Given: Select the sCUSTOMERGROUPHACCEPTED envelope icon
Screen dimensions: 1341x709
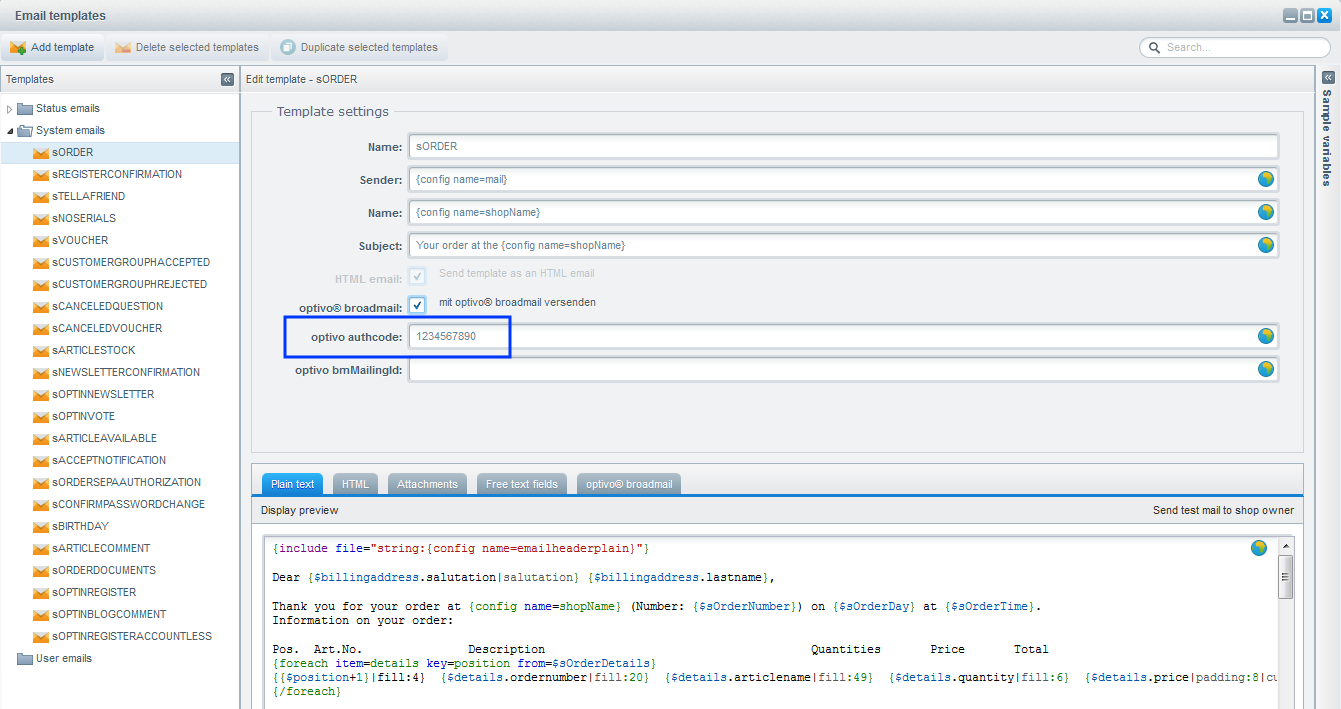Looking at the screenshot, I should click(41, 263).
